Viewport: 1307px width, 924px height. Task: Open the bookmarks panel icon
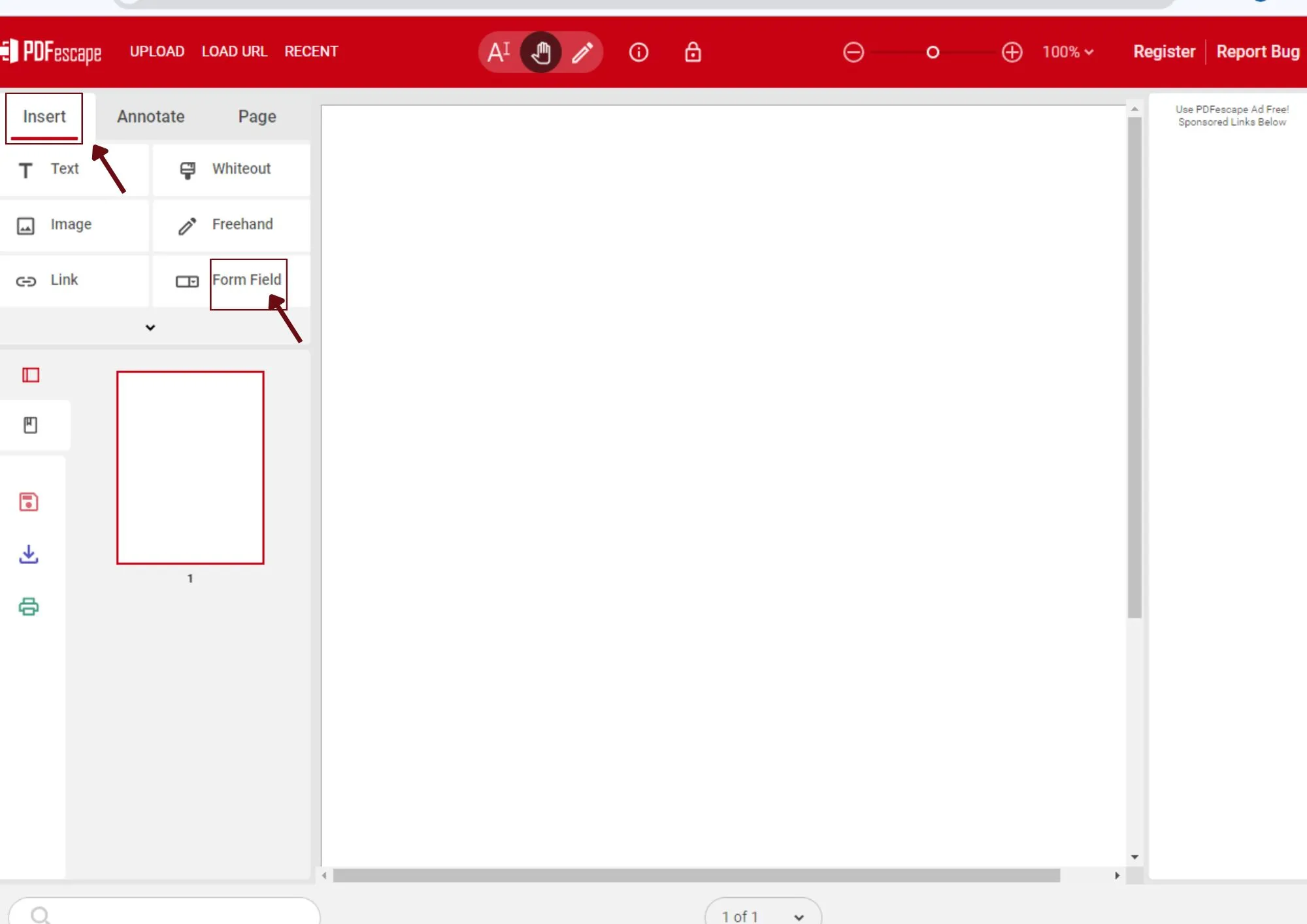click(x=31, y=425)
